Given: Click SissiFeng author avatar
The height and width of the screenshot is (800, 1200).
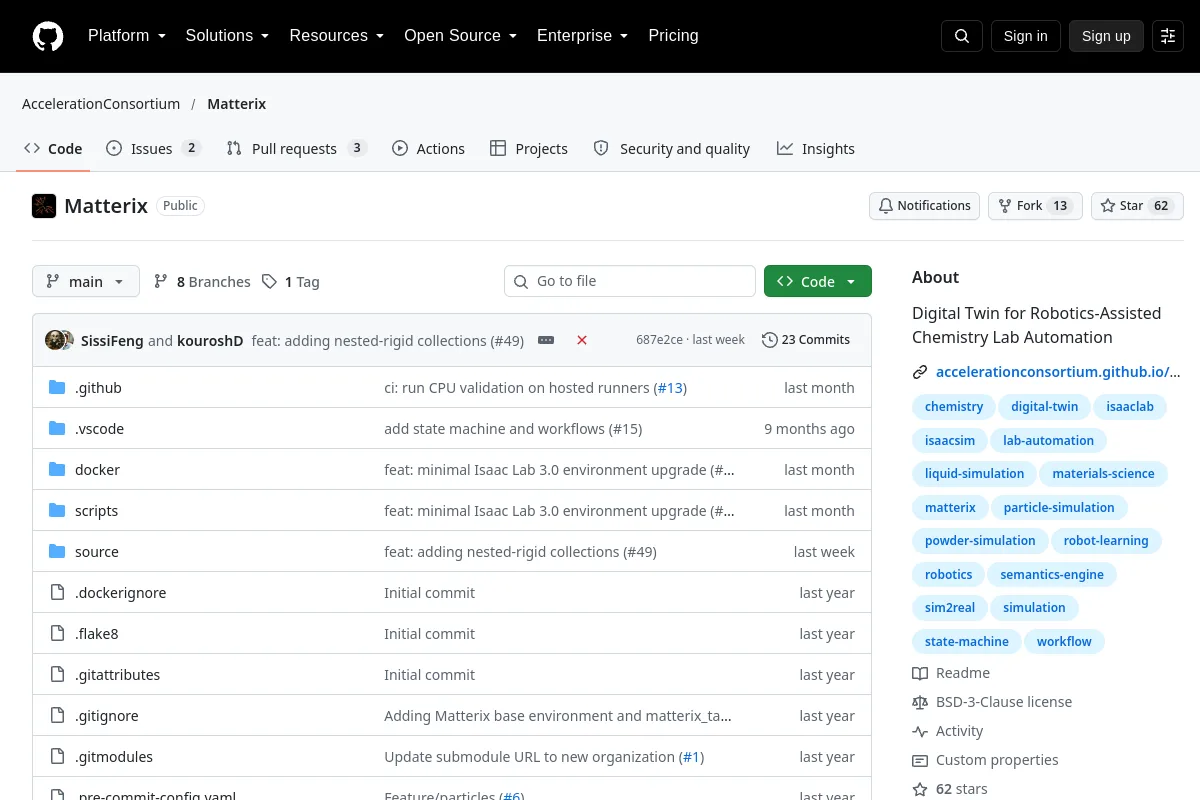Looking at the screenshot, I should (54, 340).
